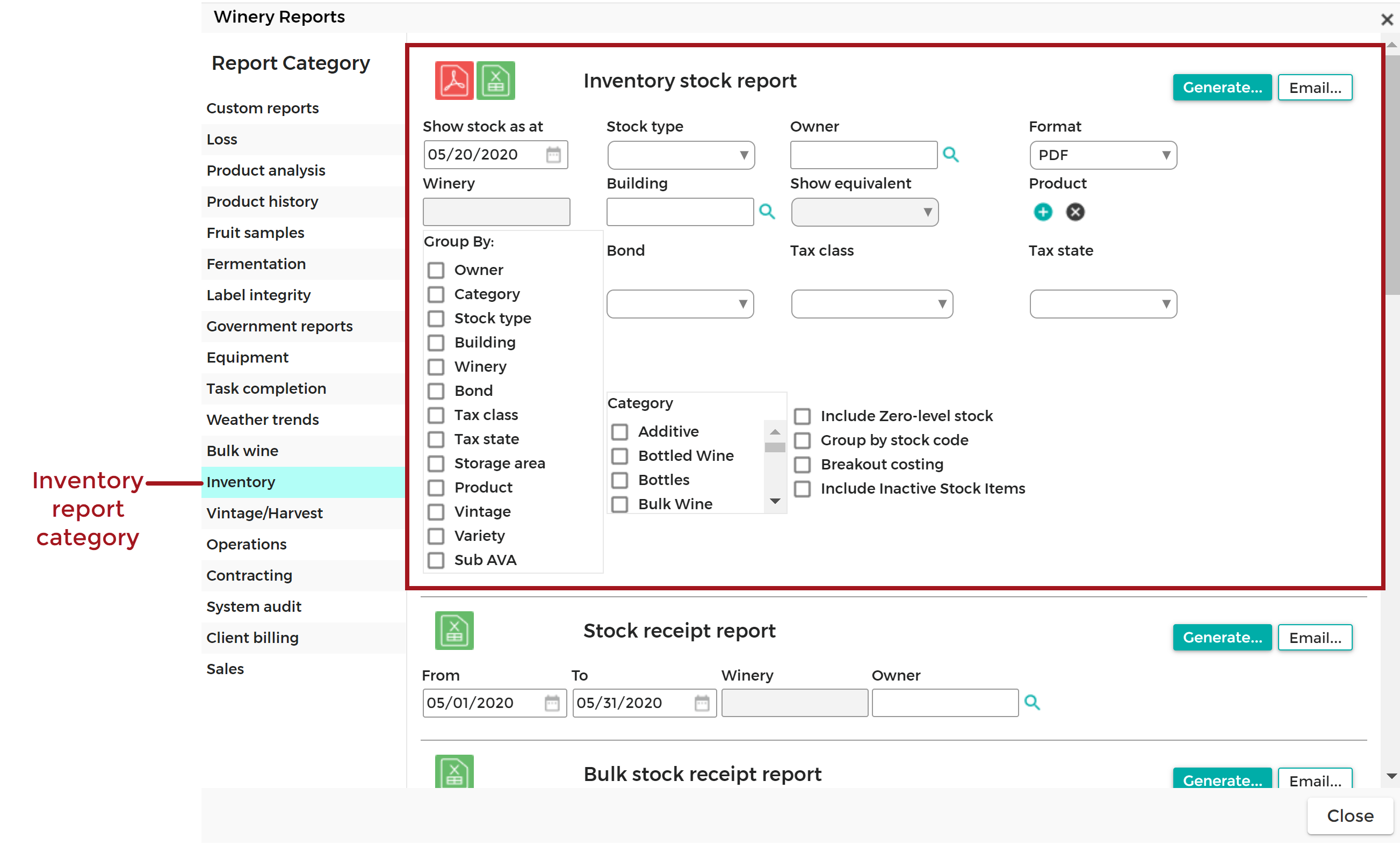Check the Additive category
This screenshot has width=1400, height=846.
(619, 432)
